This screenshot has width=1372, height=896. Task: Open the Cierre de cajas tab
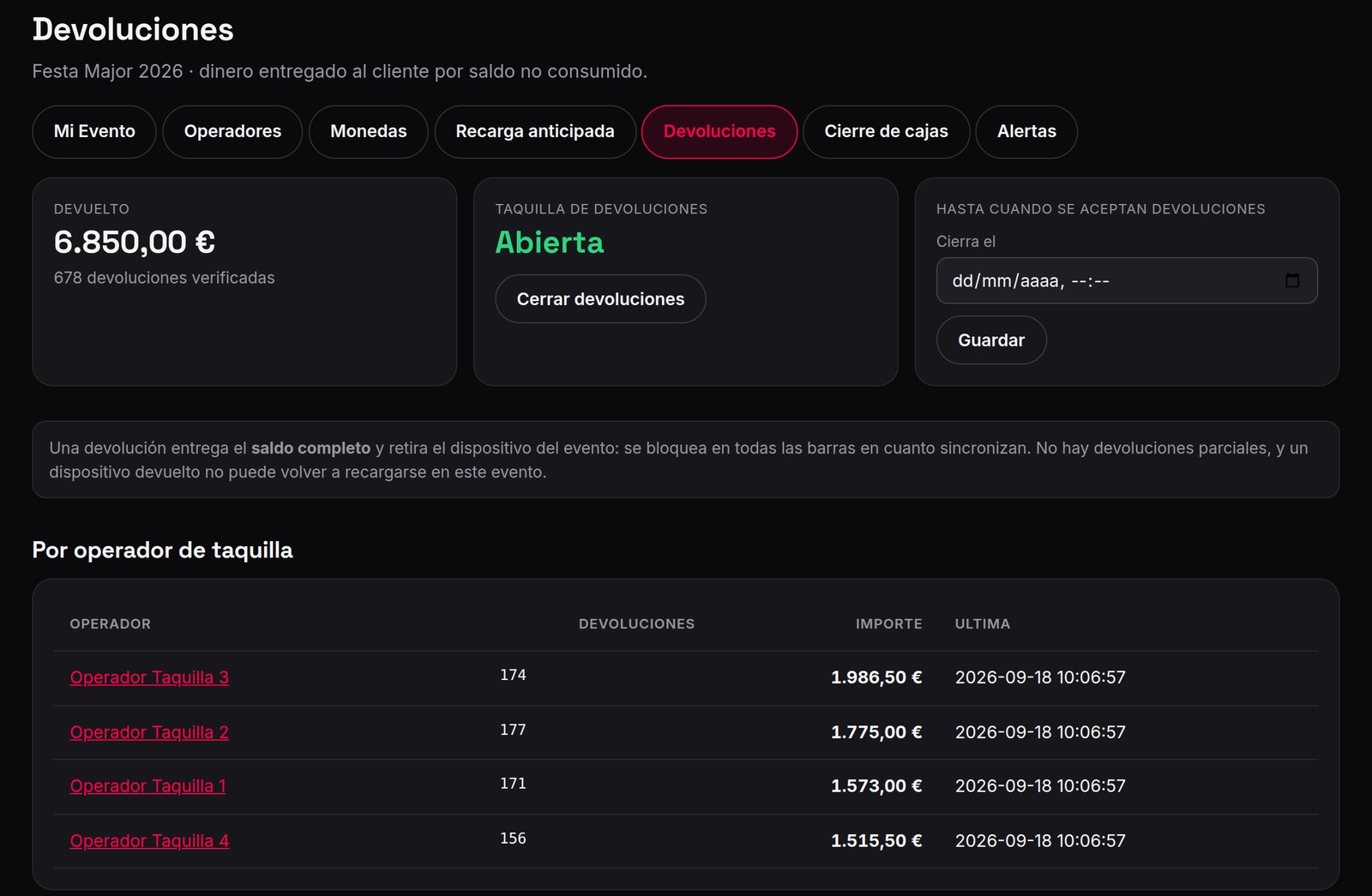(x=886, y=131)
